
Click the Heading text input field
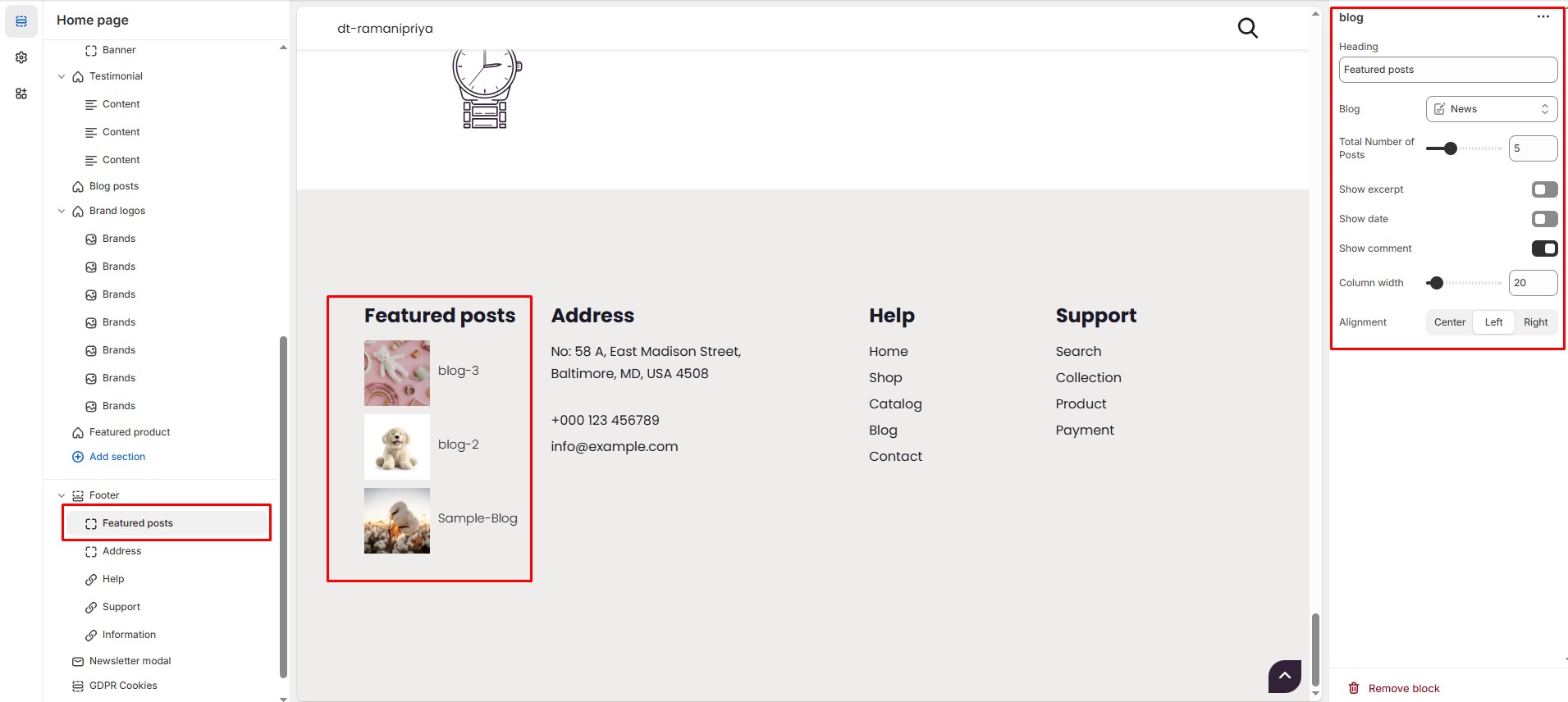(x=1447, y=70)
